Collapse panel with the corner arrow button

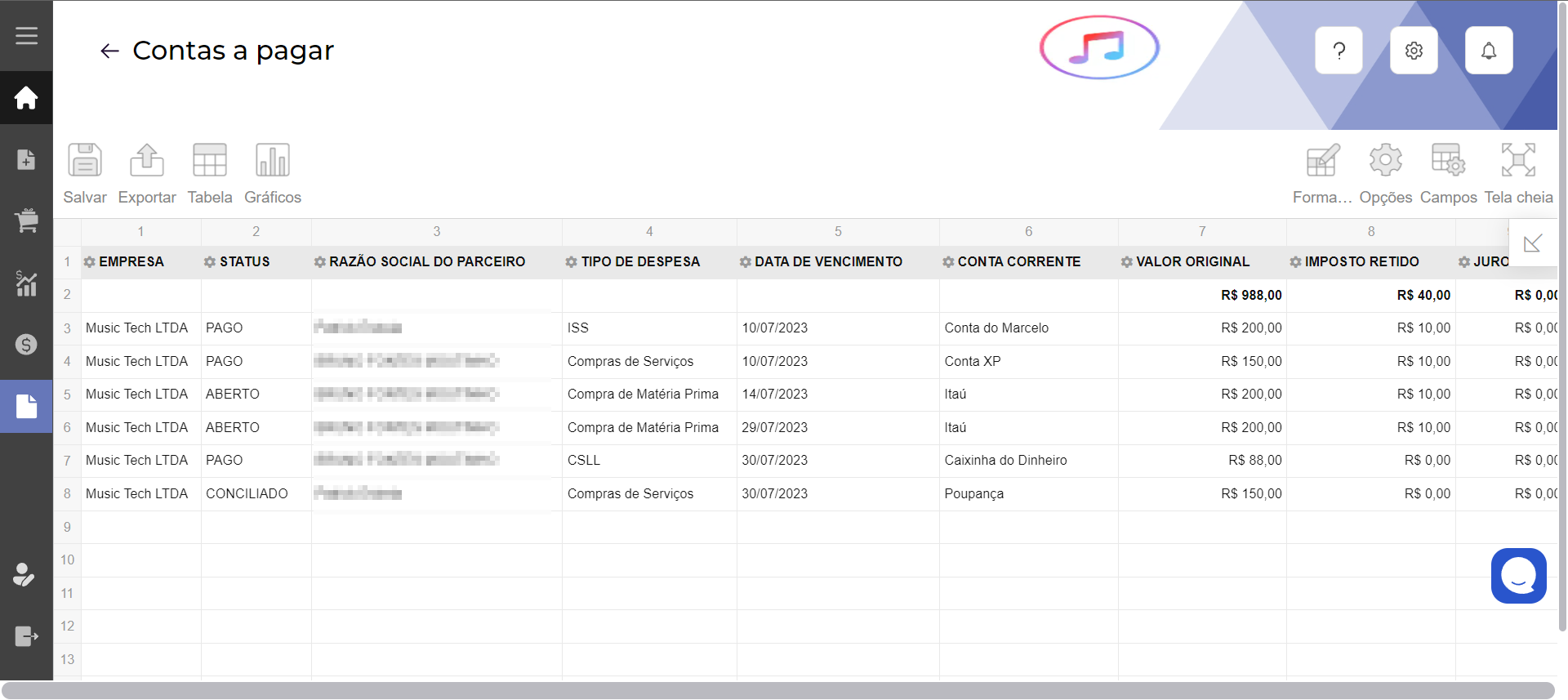[x=1533, y=243]
